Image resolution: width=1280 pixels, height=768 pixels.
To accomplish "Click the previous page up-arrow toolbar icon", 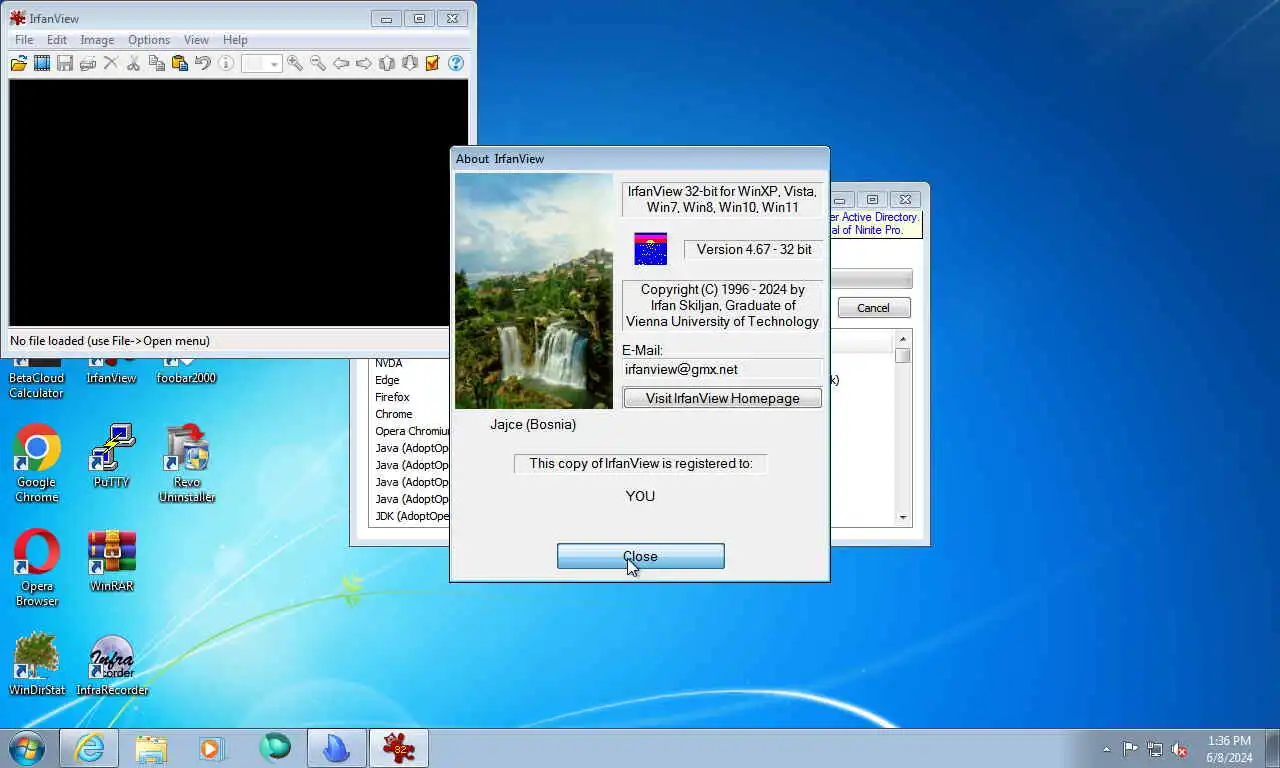I will (387, 63).
